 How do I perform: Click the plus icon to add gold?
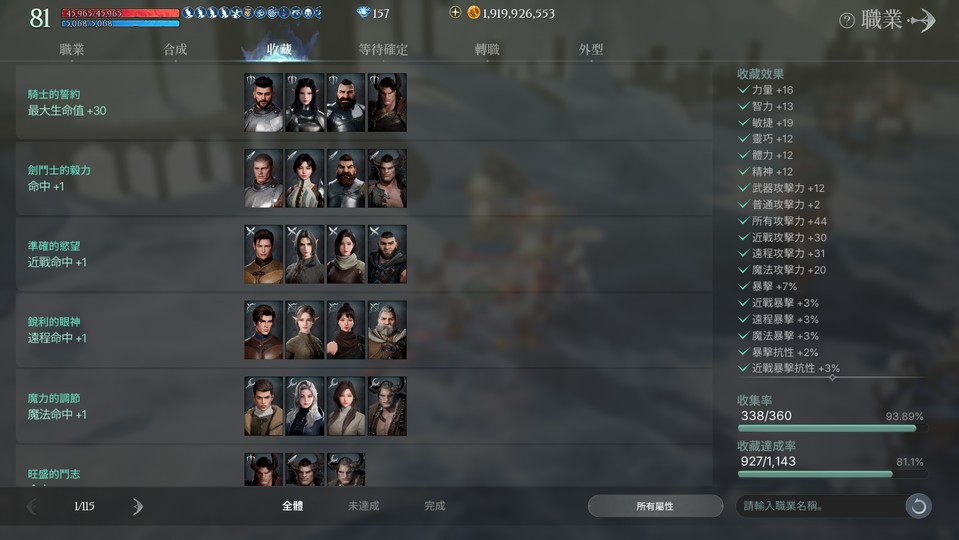455,12
